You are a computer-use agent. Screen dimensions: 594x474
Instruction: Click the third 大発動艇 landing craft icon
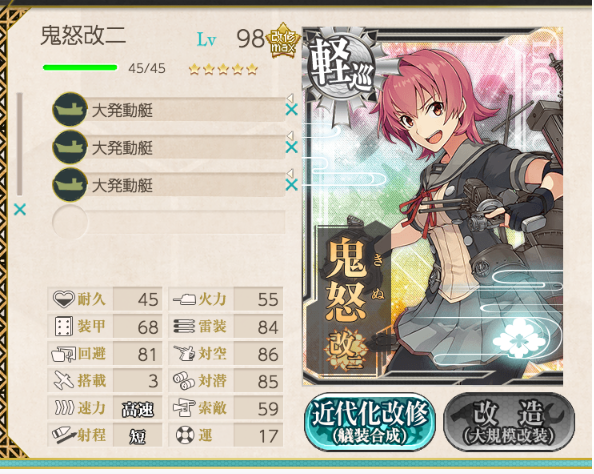coord(70,185)
